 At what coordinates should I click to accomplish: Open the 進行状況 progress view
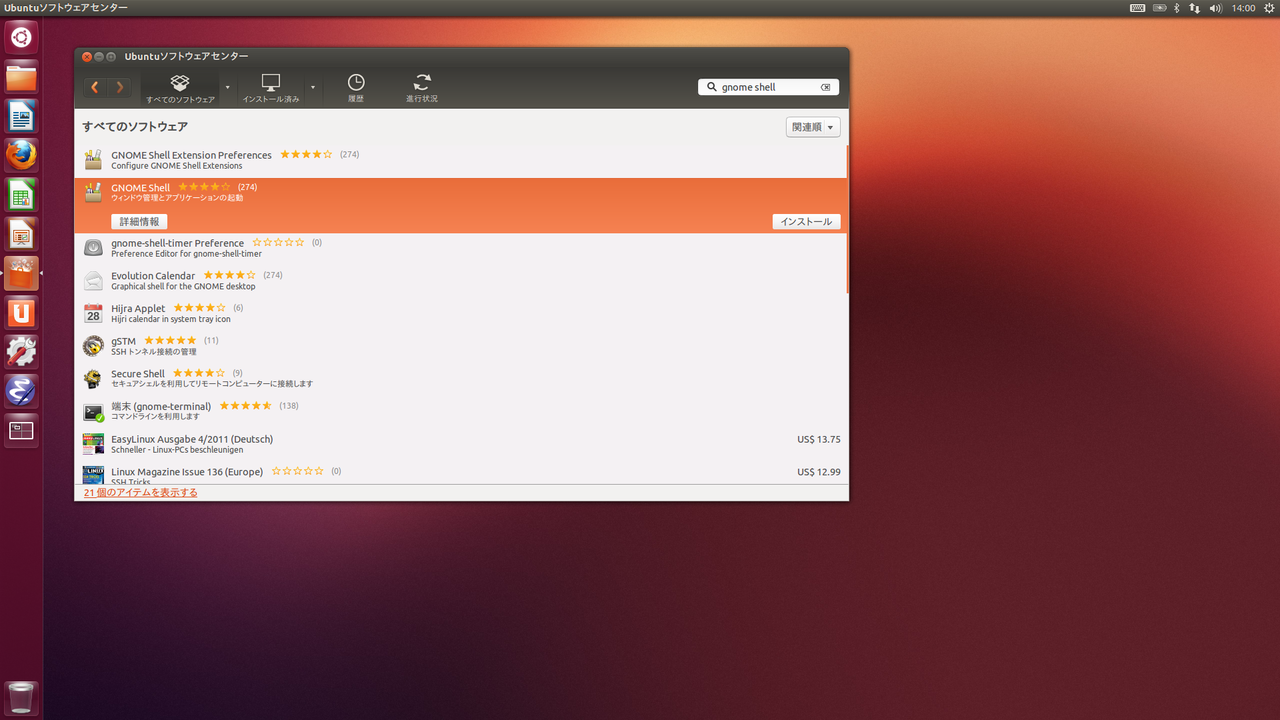[x=422, y=88]
